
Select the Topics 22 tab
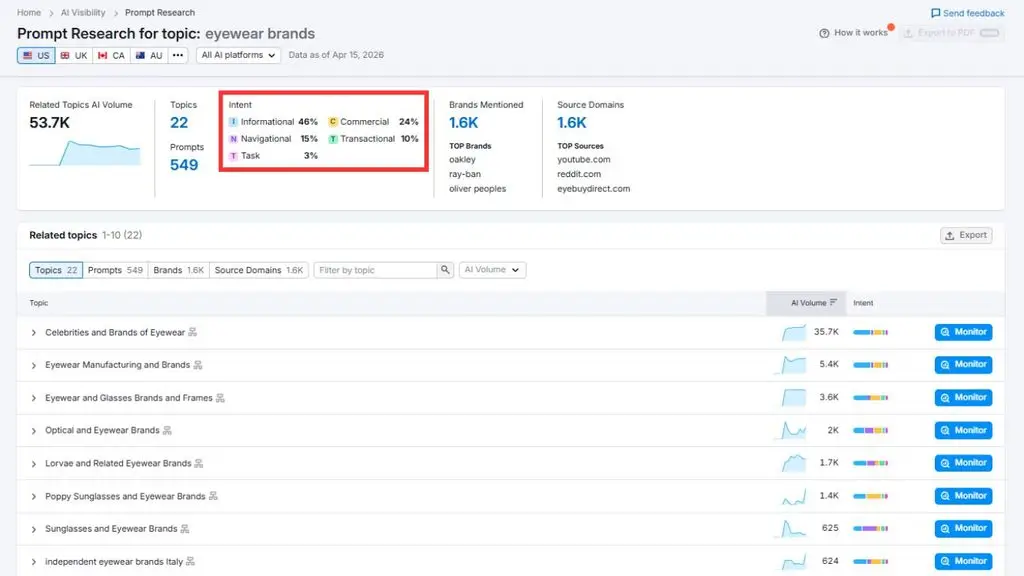pyautogui.click(x=56, y=270)
